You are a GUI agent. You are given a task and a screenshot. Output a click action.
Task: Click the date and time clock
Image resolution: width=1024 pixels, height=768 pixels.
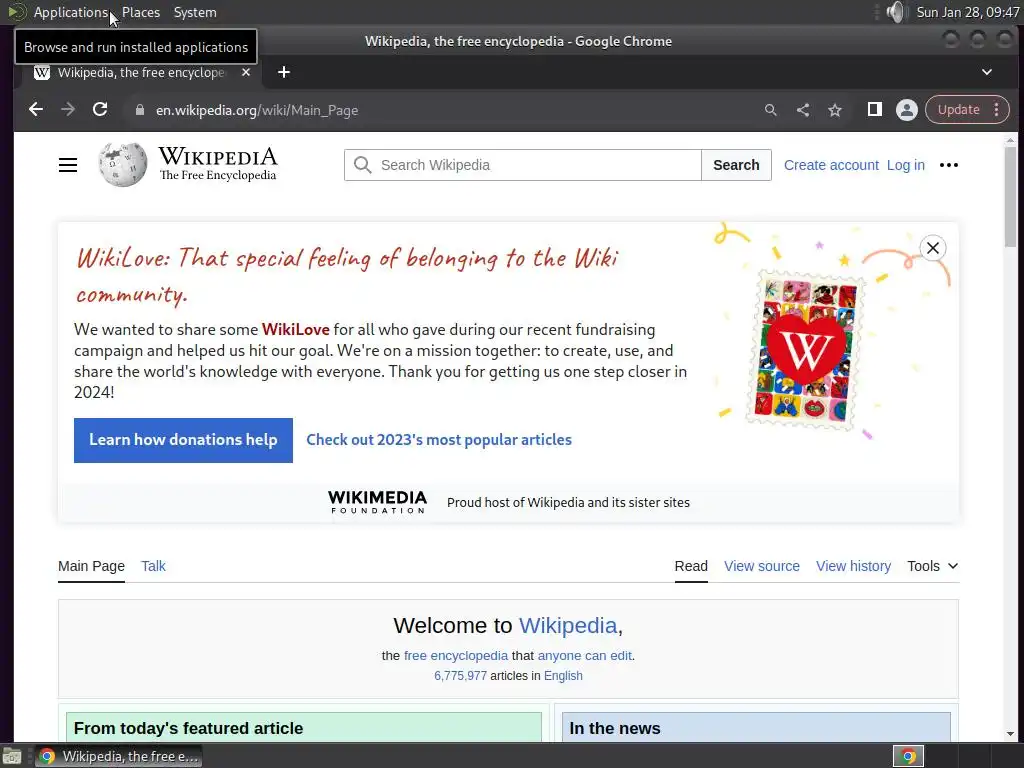point(968,12)
